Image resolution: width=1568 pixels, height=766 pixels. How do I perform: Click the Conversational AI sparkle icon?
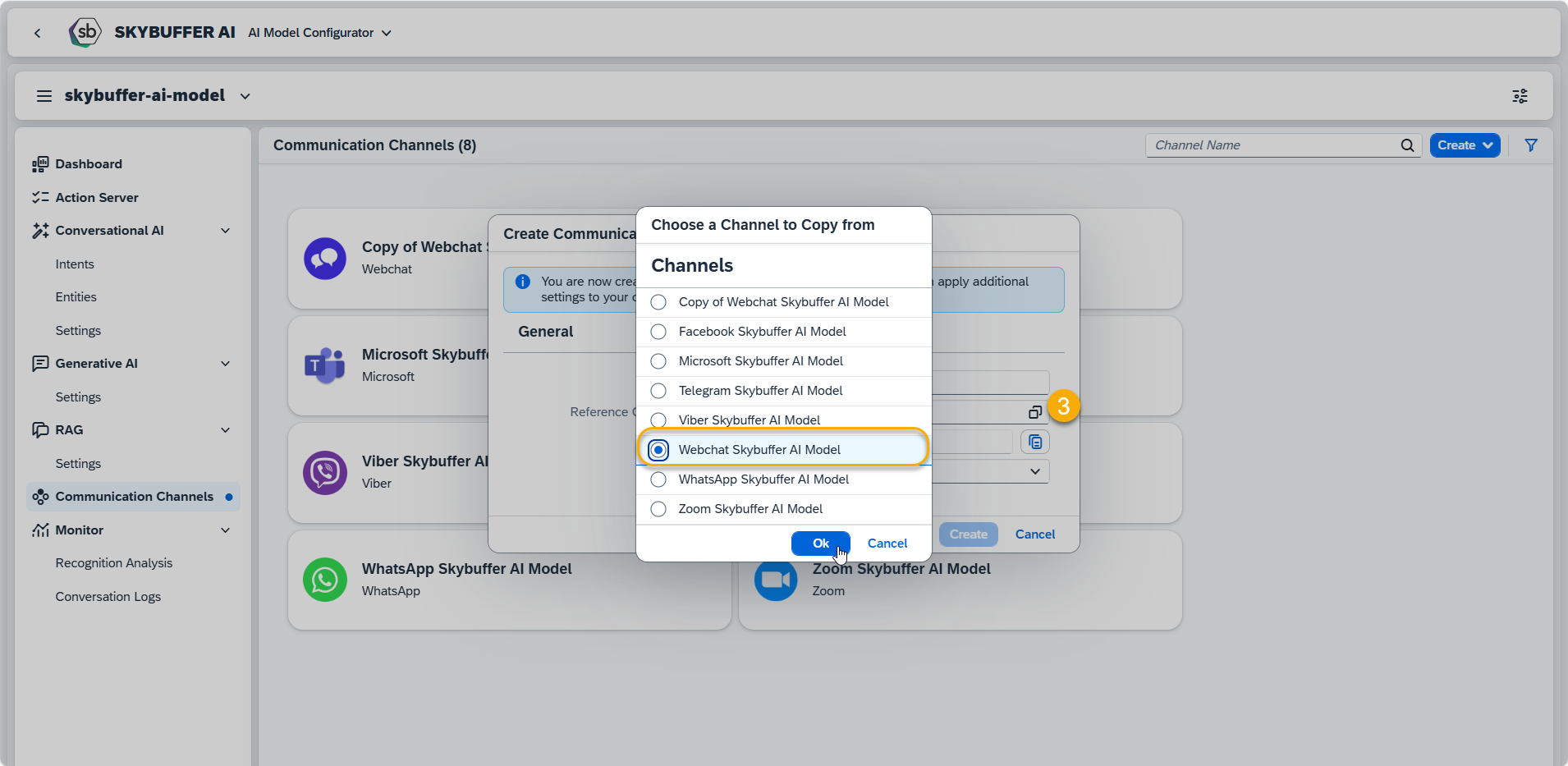click(40, 231)
